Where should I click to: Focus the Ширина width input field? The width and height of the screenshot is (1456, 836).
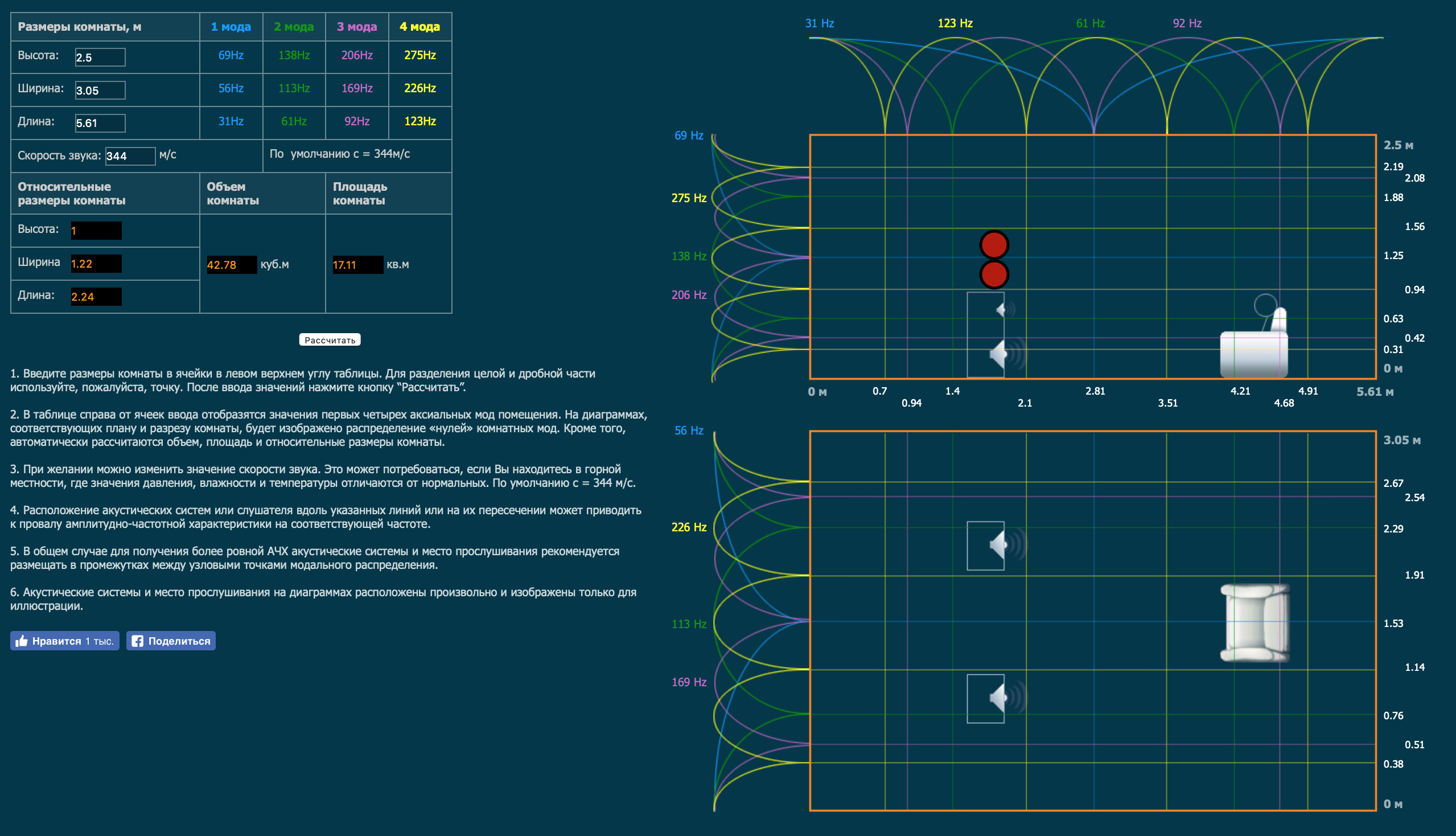coord(100,90)
